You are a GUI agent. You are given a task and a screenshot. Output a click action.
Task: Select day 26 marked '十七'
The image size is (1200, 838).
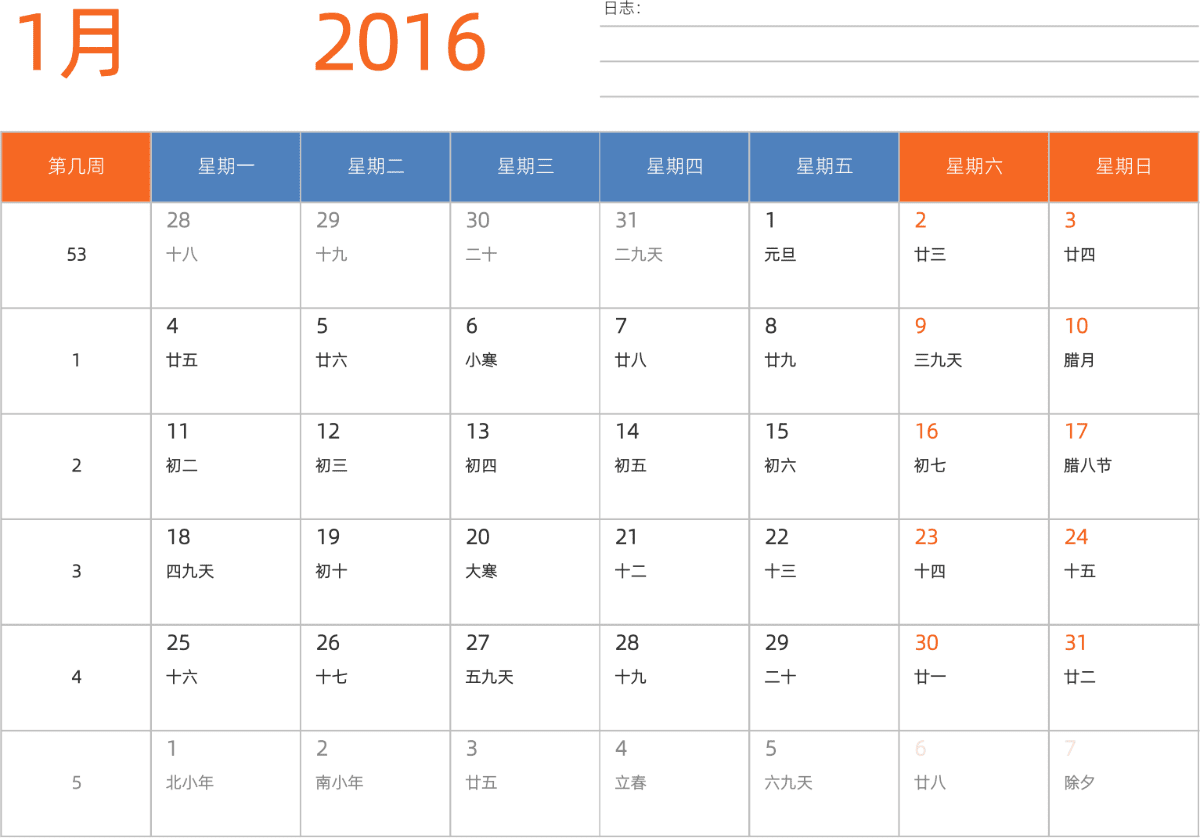point(376,678)
